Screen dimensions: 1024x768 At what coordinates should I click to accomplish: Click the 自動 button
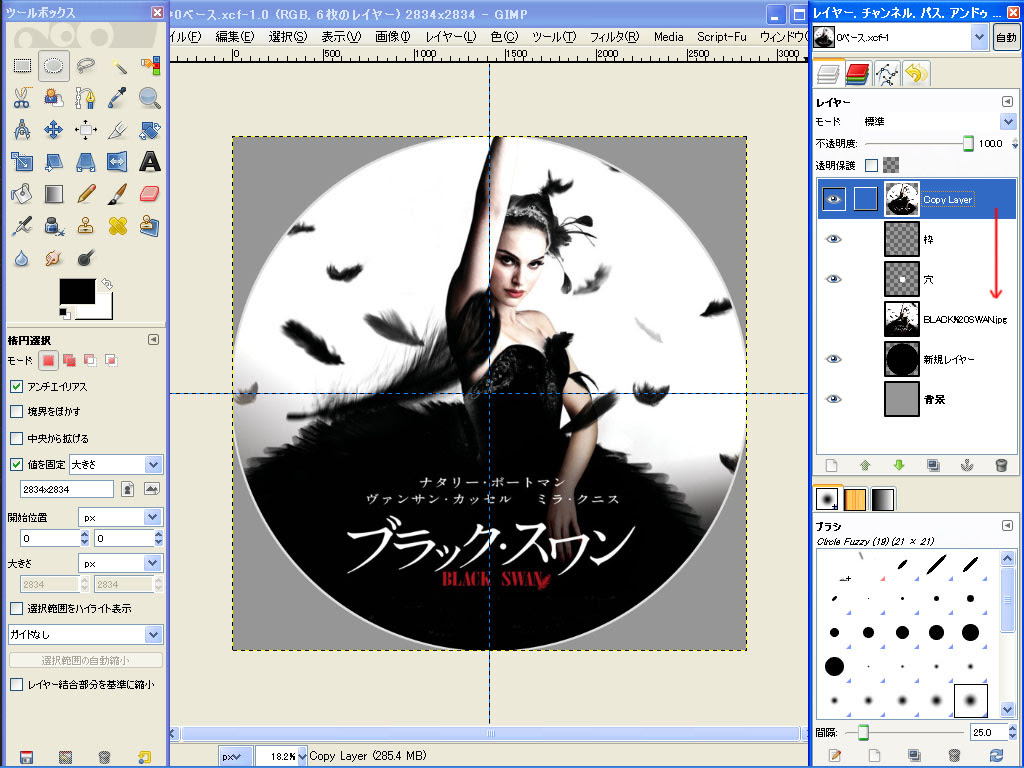(1006, 37)
